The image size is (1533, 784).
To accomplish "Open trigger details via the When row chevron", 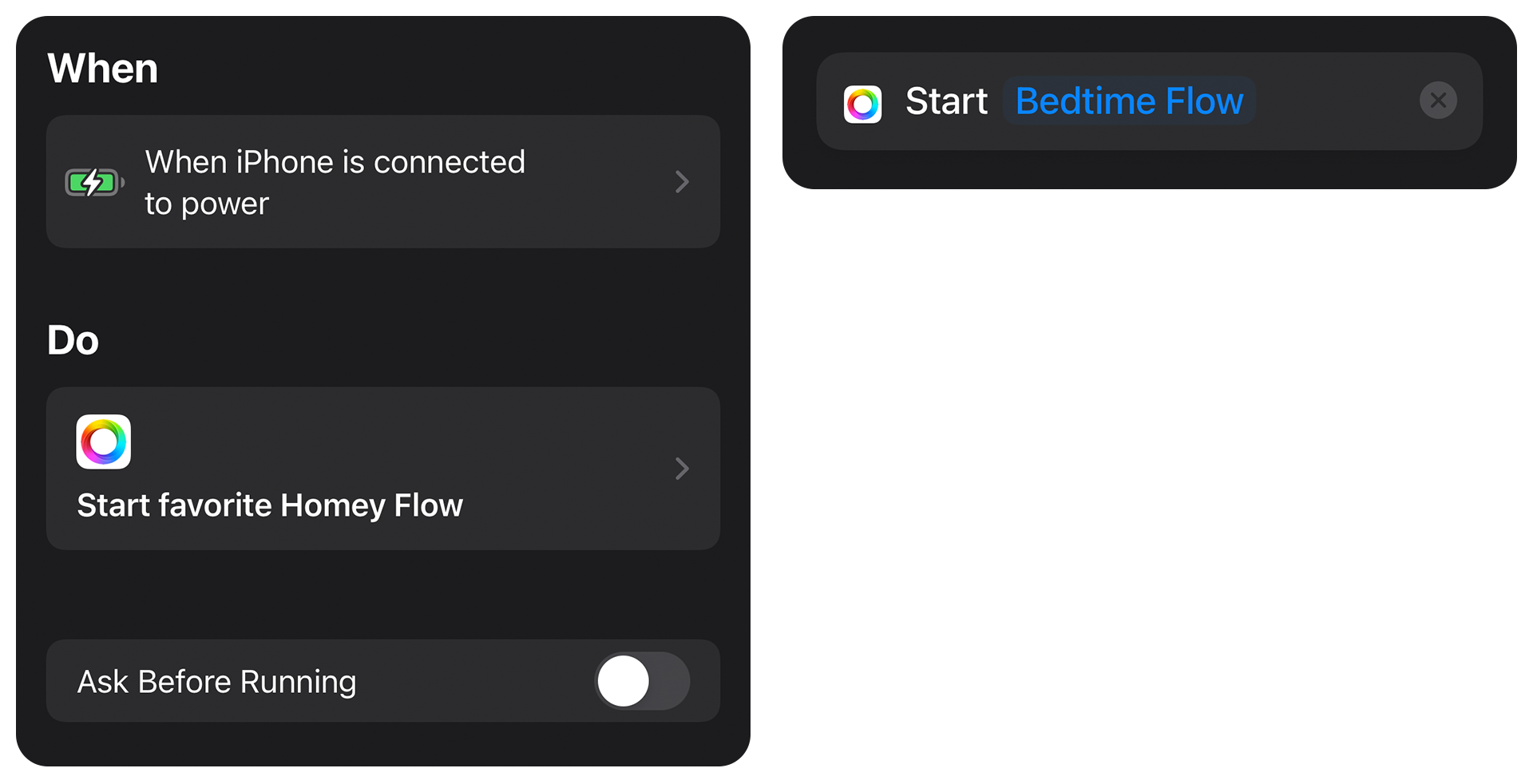I will [682, 181].
